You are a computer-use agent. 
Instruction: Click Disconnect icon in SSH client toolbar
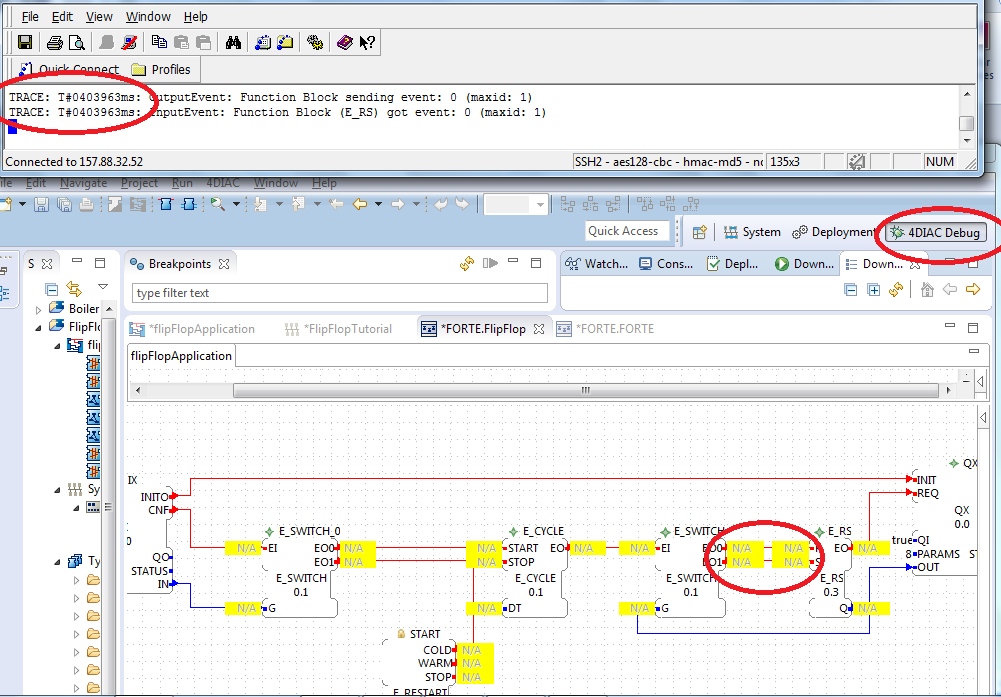click(130, 43)
